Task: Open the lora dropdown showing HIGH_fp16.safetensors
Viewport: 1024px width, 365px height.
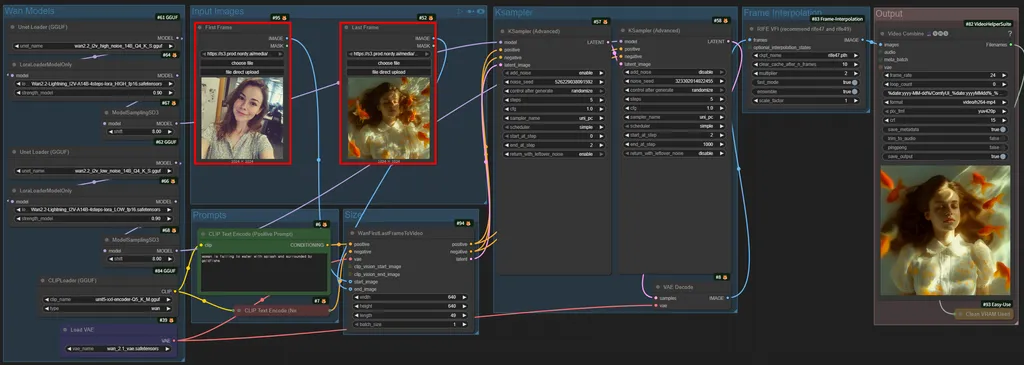Action: [x=94, y=84]
